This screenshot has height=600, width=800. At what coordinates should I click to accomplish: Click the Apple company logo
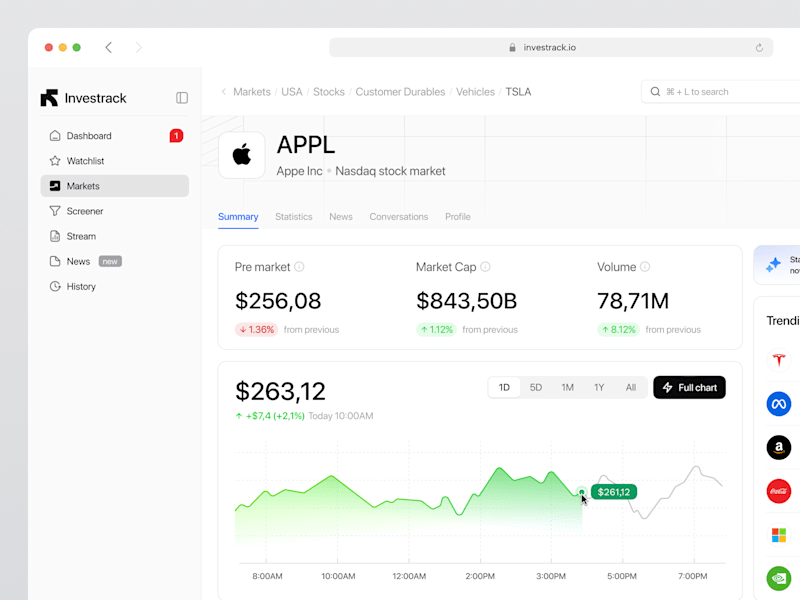coord(242,155)
